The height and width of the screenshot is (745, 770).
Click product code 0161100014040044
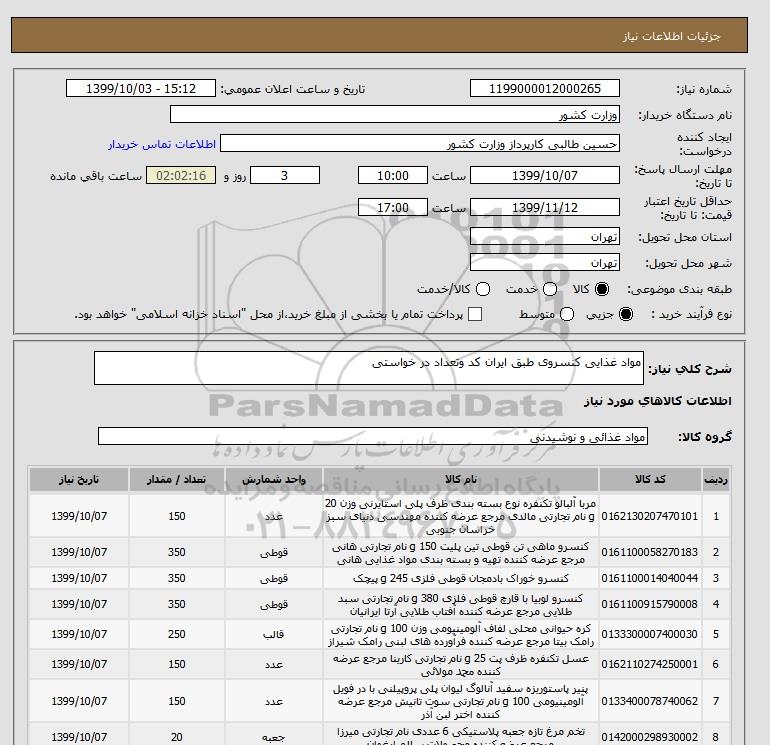point(650,578)
